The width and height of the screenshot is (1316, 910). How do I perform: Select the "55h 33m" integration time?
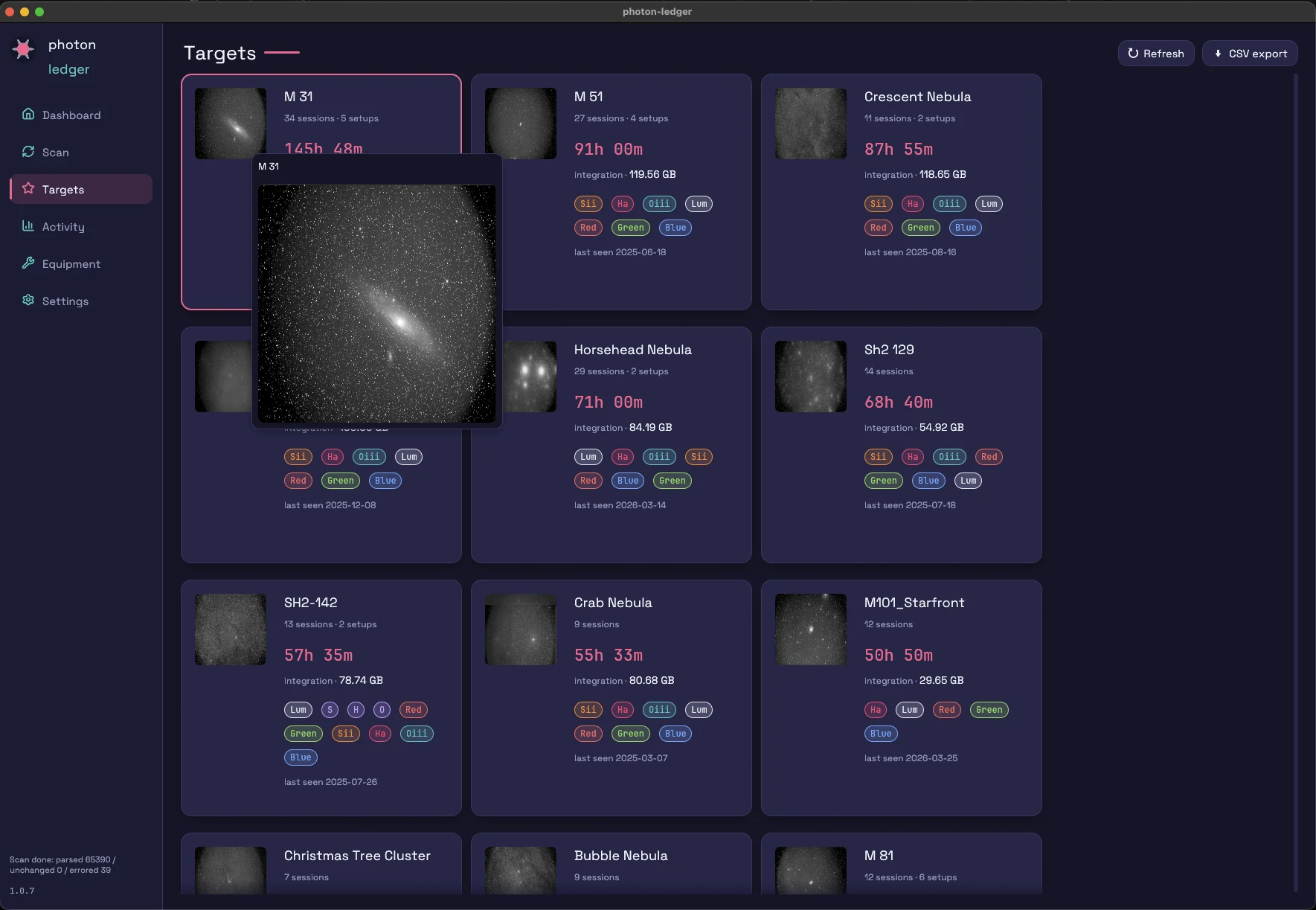pos(609,656)
